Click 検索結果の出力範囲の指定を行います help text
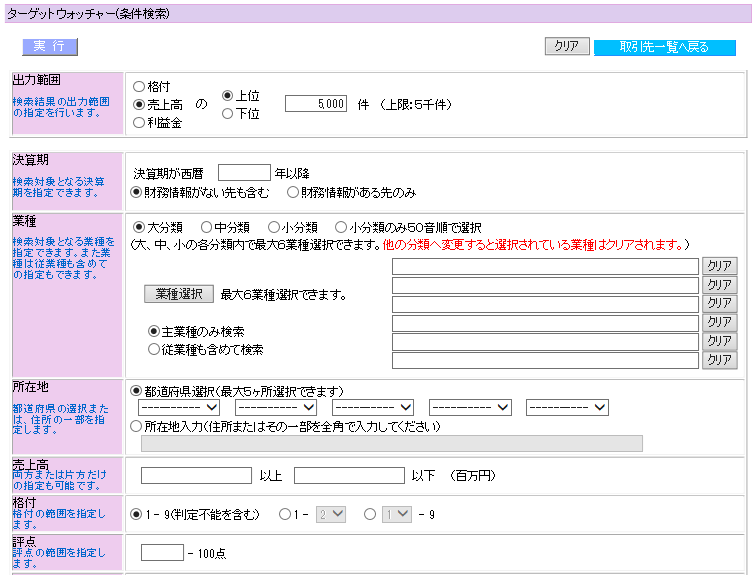The image size is (756, 575). [x=61, y=107]
